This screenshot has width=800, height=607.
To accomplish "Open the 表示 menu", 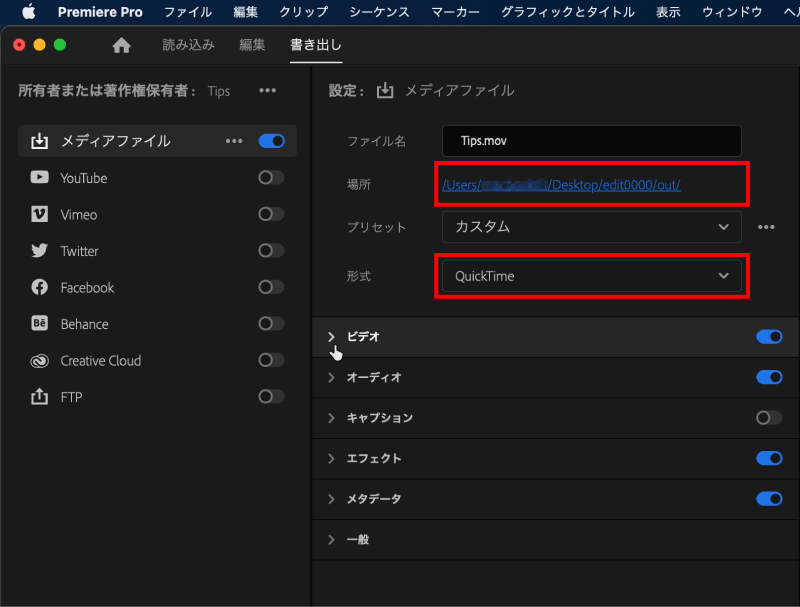I will pyautogui.click(x=668, y=12).
